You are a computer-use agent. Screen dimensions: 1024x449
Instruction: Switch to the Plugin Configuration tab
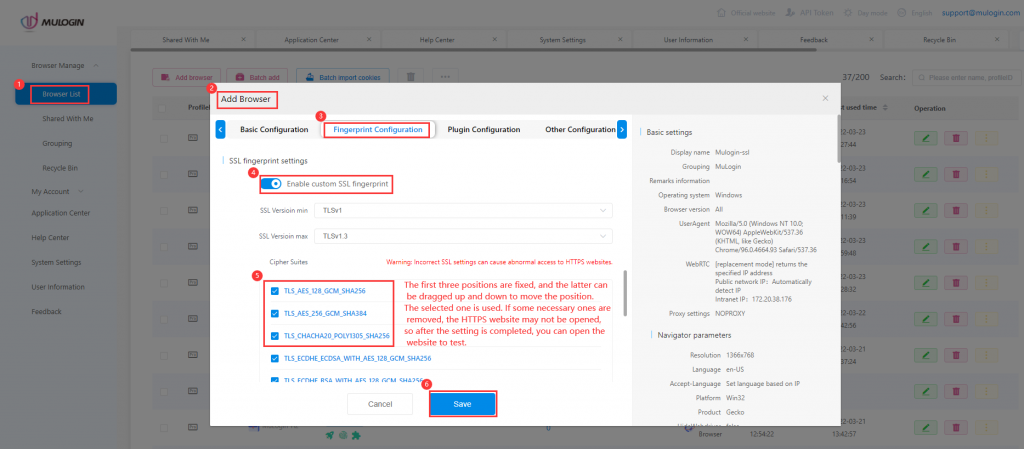pyautogui.click(x=484, y=129)
